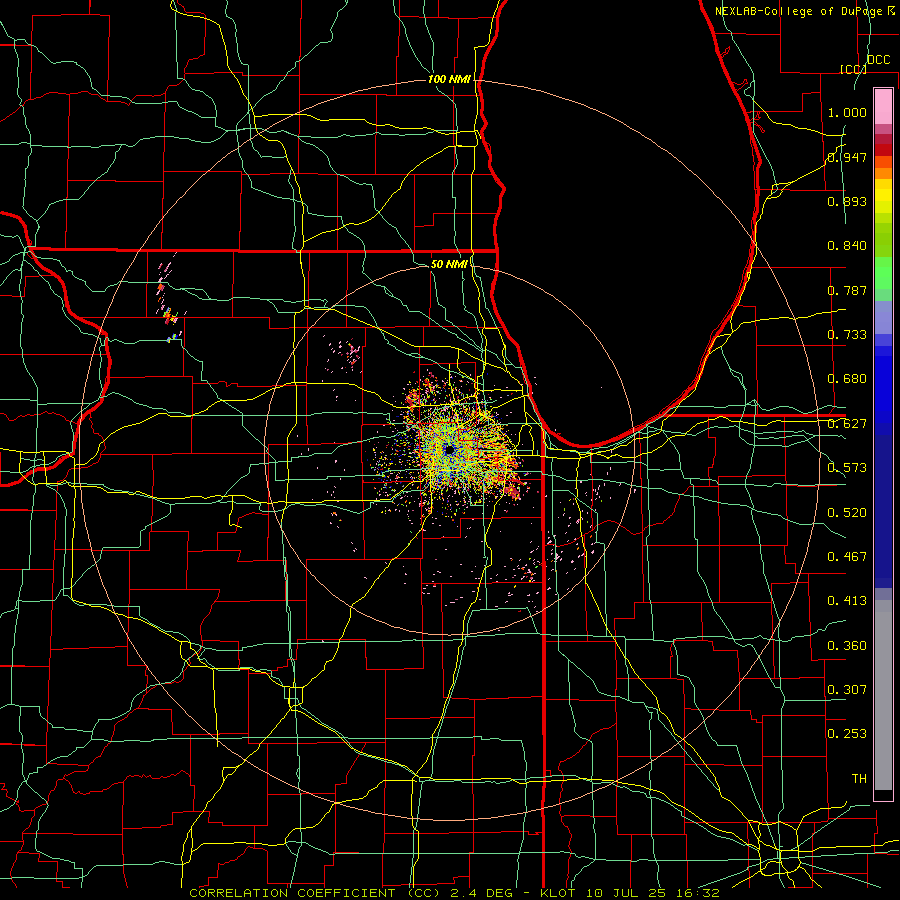
Task: Click the CORRELATION COEFFICIENT (CC) caption text
Action: (x=315, y=893)
